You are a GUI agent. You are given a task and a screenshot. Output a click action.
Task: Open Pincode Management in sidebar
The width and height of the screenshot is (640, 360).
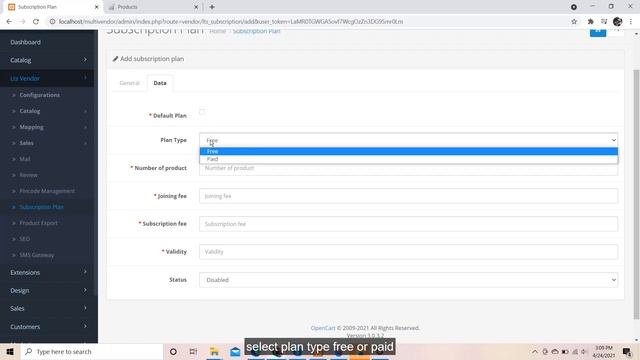(47, 191)
